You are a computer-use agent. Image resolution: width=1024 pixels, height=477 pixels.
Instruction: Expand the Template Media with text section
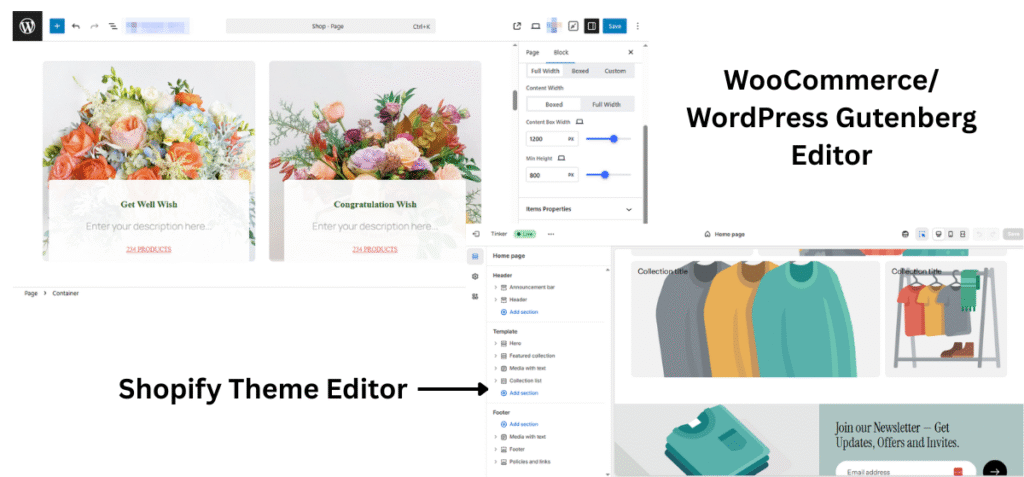pyautogui.click(x=496, y=368)
